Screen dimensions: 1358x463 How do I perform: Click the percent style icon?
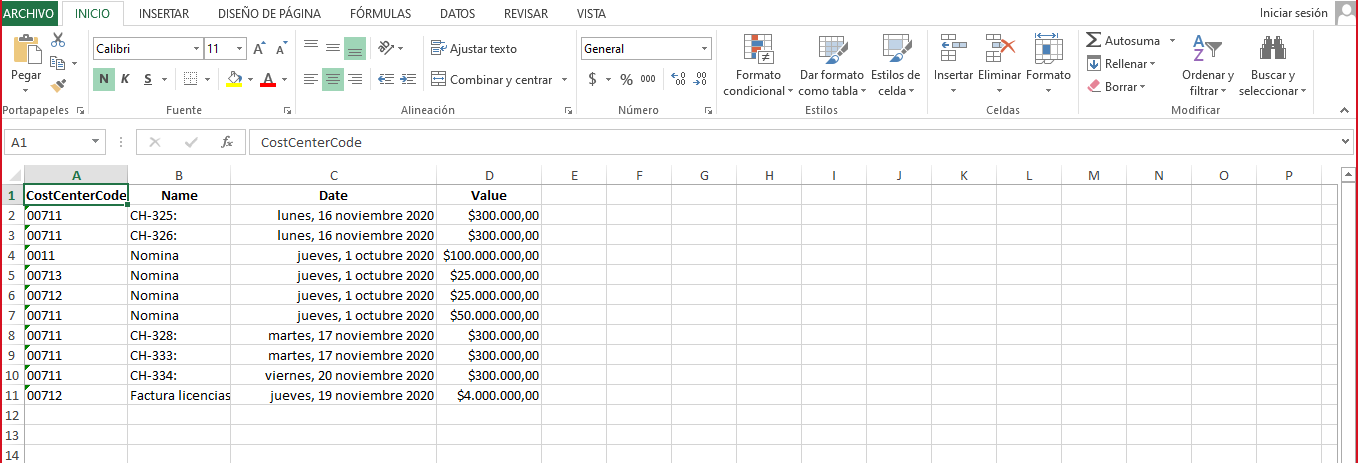pos(626,79)
